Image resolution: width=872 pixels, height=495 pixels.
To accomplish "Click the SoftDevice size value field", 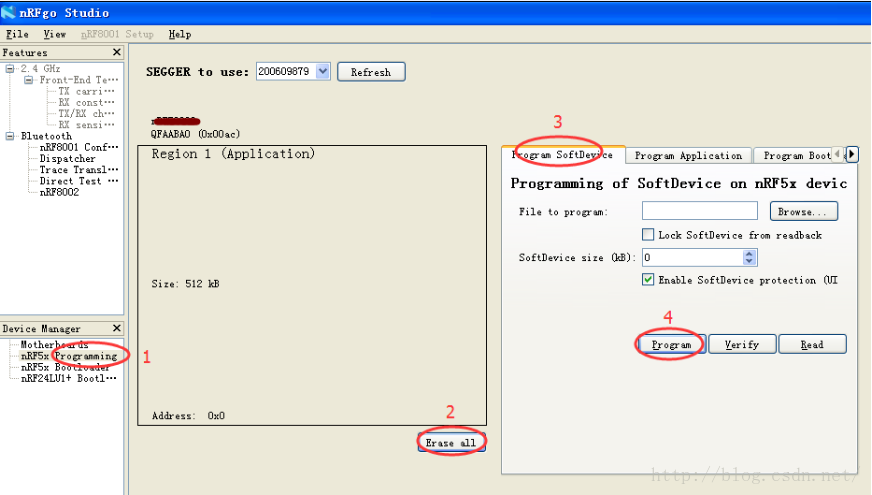I will (692, 257).
